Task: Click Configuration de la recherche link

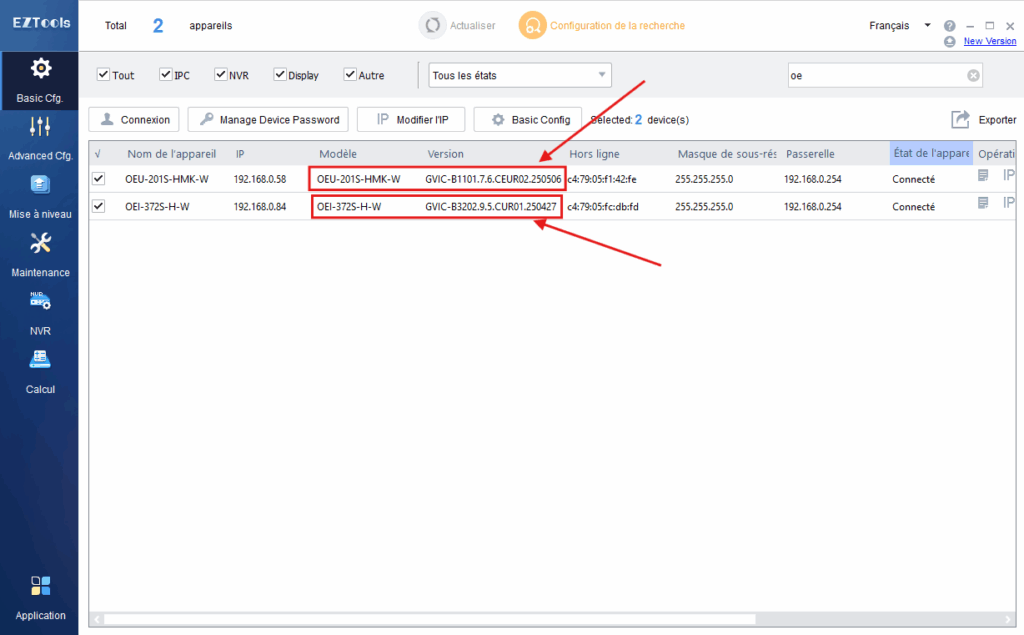Action: point(617,25)
